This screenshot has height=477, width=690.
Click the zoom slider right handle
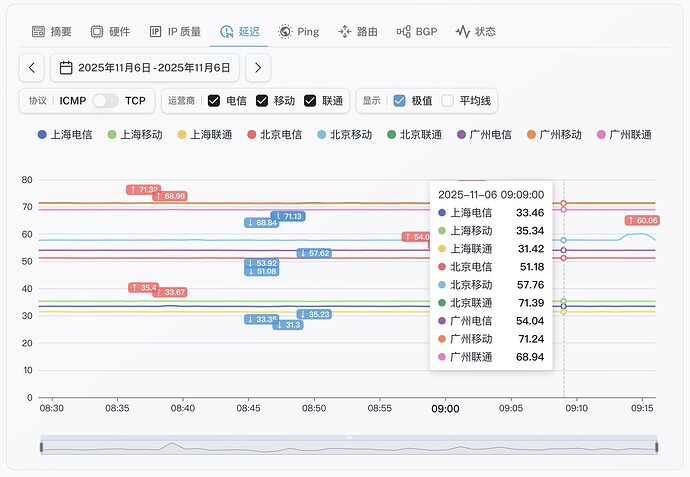click(x=657, y=447)
